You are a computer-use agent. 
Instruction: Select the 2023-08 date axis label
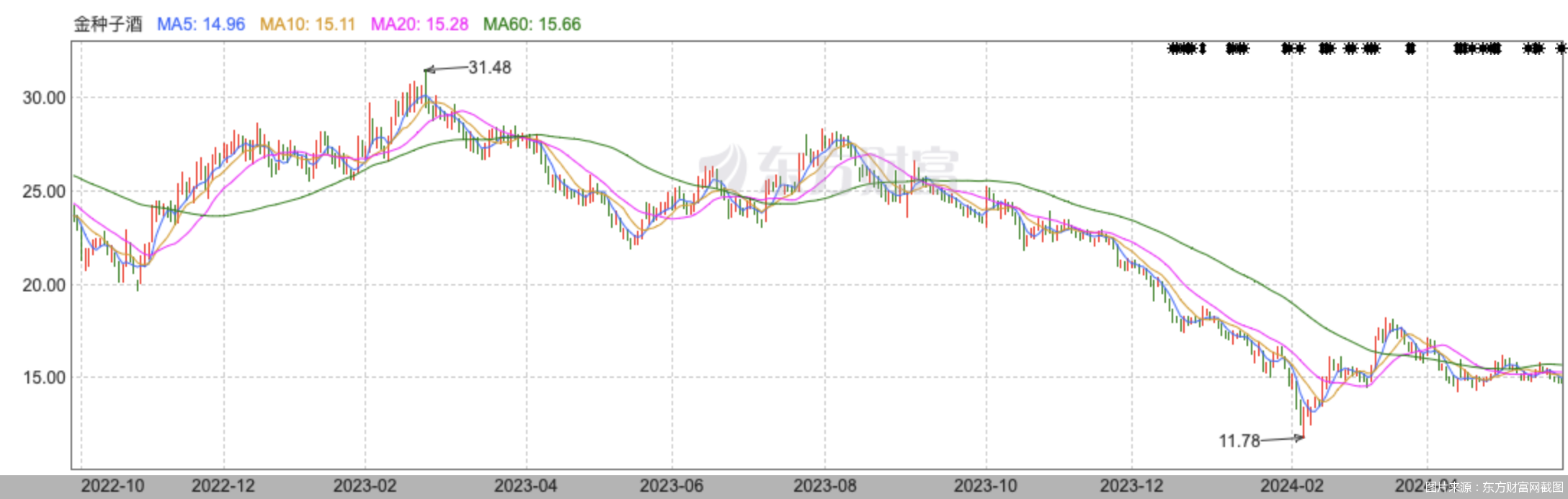(825, 486)
